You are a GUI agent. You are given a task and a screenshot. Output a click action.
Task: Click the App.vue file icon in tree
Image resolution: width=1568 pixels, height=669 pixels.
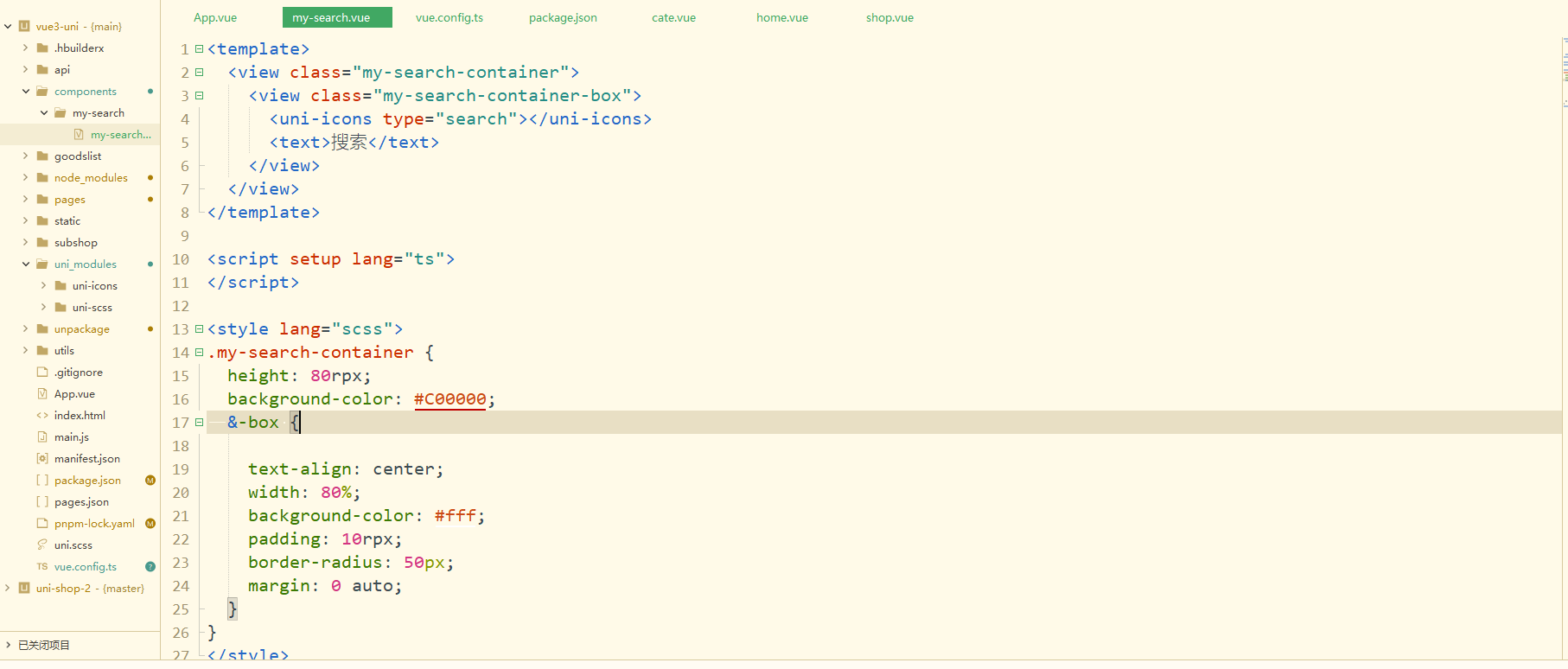pos(42,394)
